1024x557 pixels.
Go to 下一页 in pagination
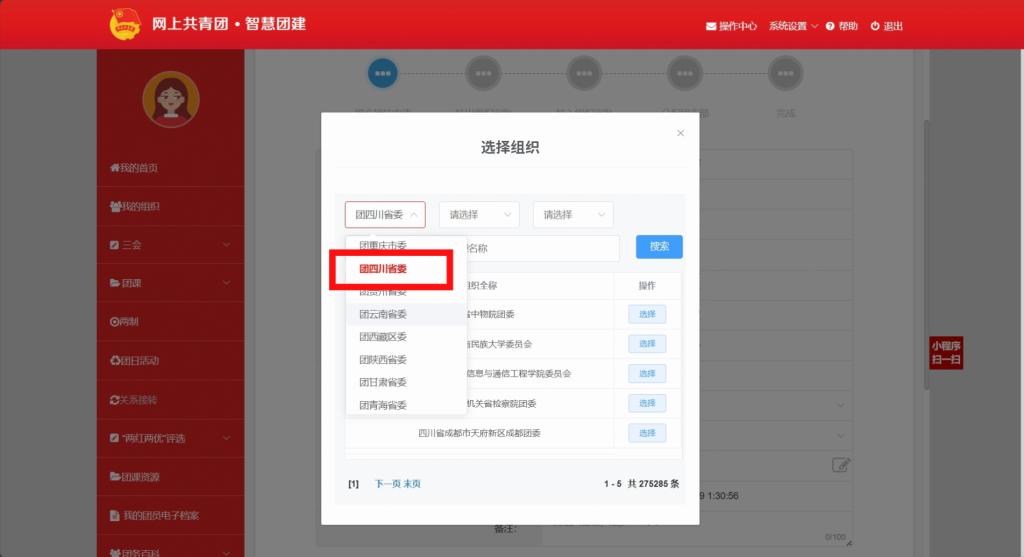[x=387, y=484]
